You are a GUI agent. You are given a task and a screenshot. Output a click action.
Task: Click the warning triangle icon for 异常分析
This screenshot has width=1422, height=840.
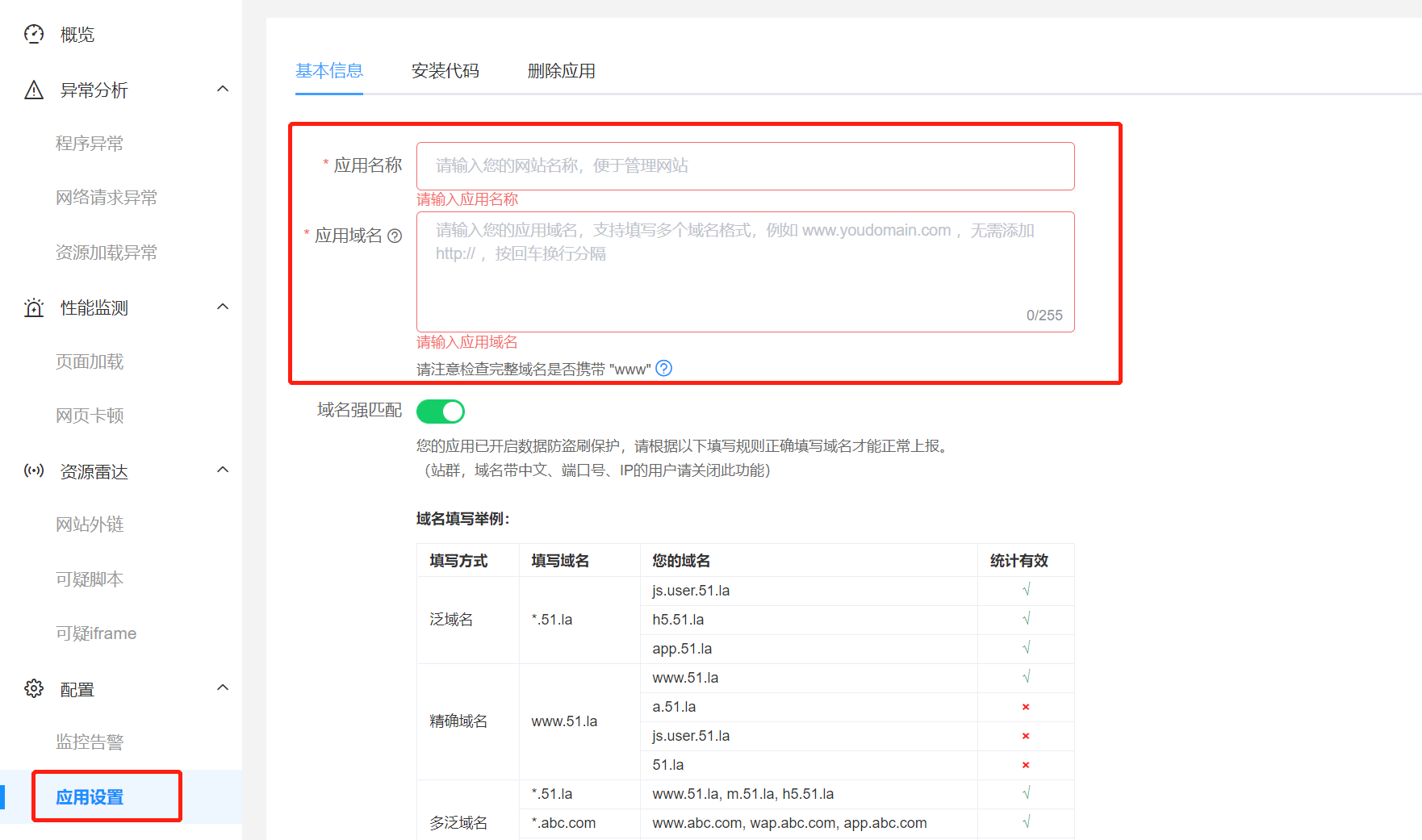tap(34, 90)
